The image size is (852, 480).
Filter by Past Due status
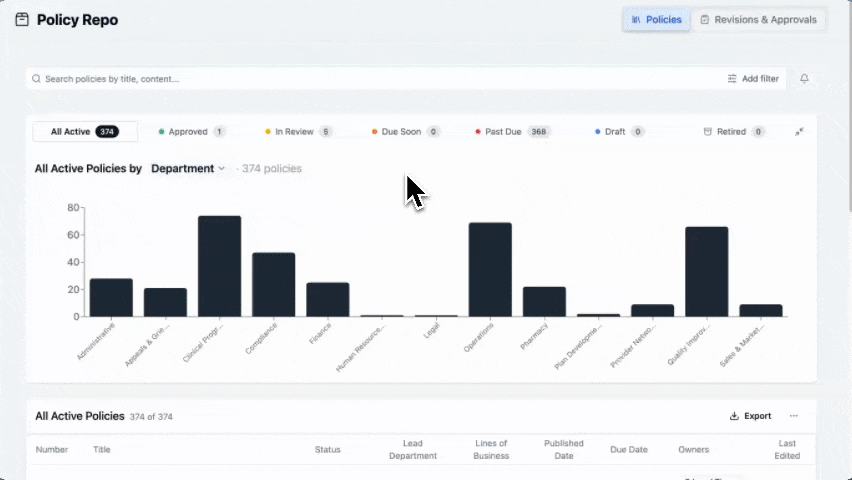(x=513, y=132)
